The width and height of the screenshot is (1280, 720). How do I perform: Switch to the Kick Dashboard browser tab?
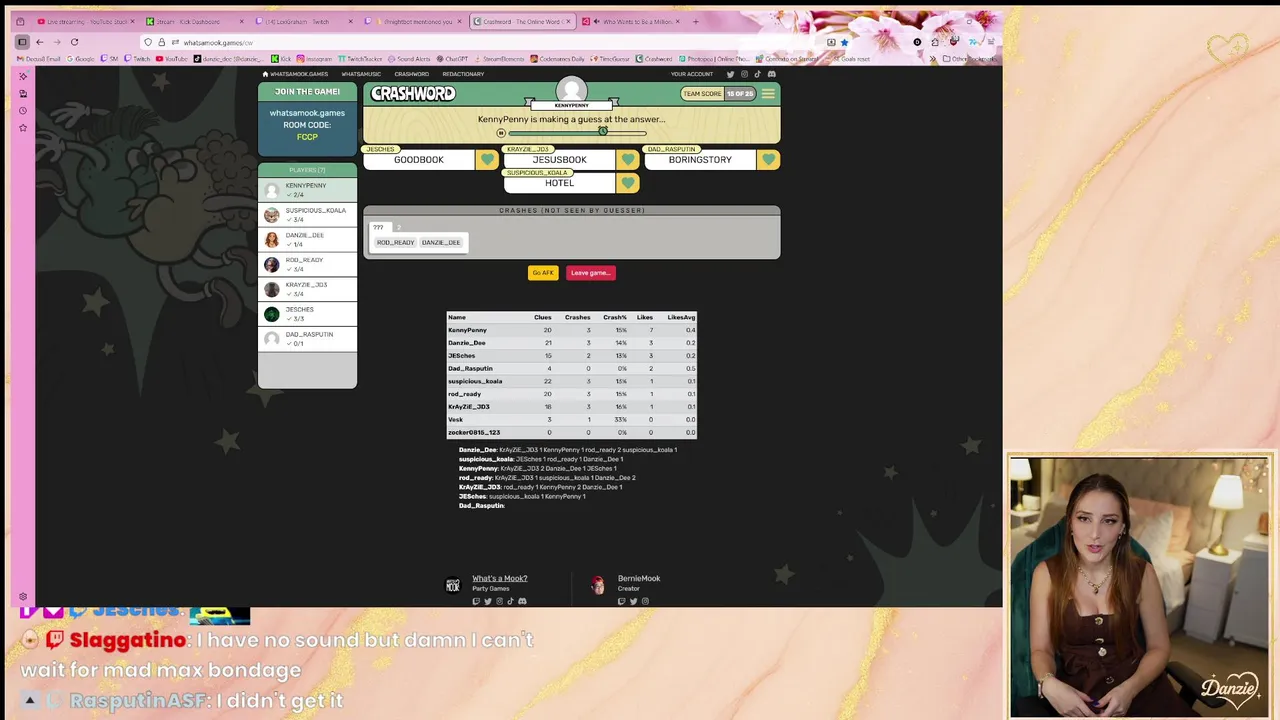pyautogui.click(x=193, y=21)
